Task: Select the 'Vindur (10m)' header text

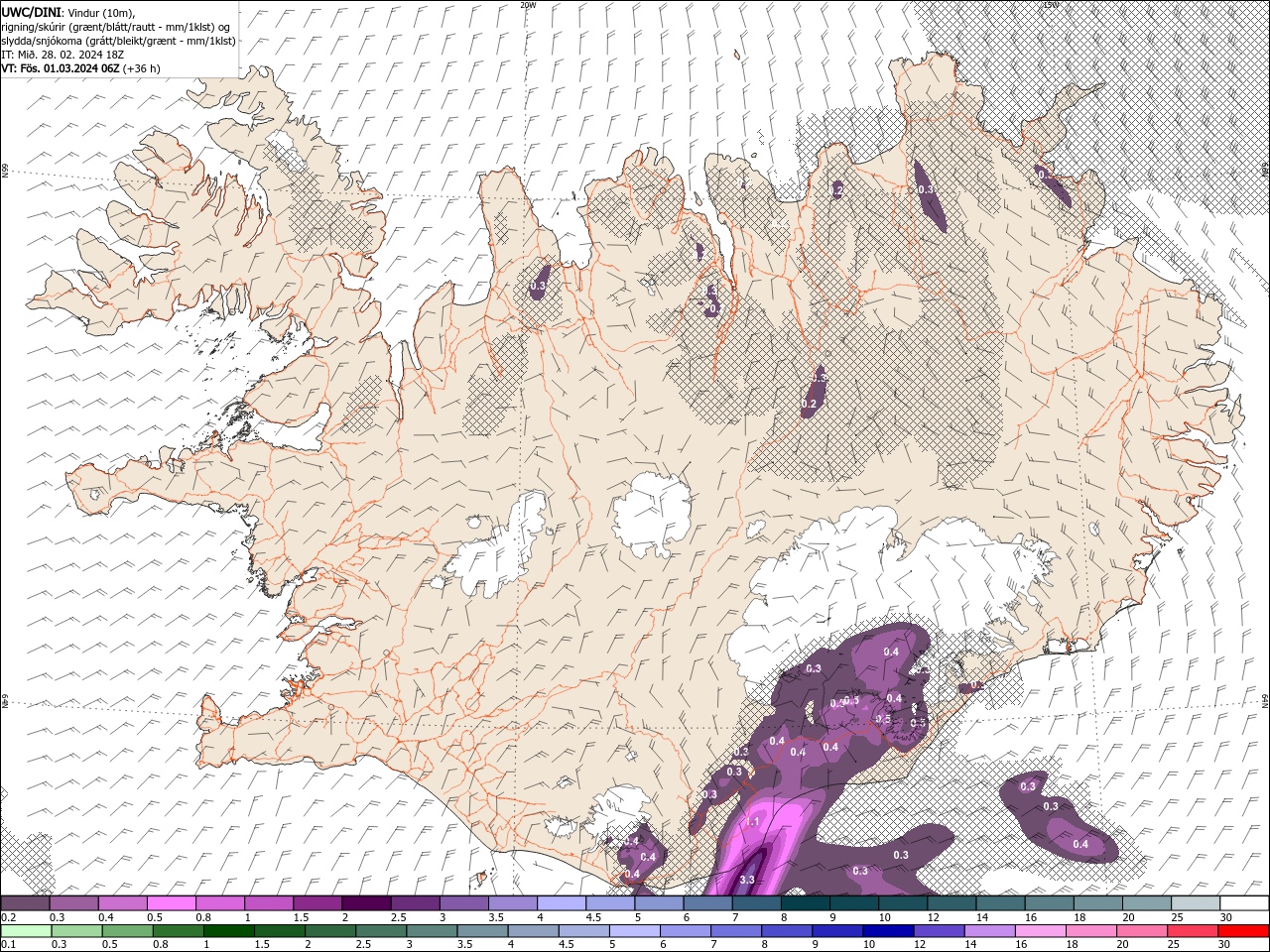Action: pos(103,12)
